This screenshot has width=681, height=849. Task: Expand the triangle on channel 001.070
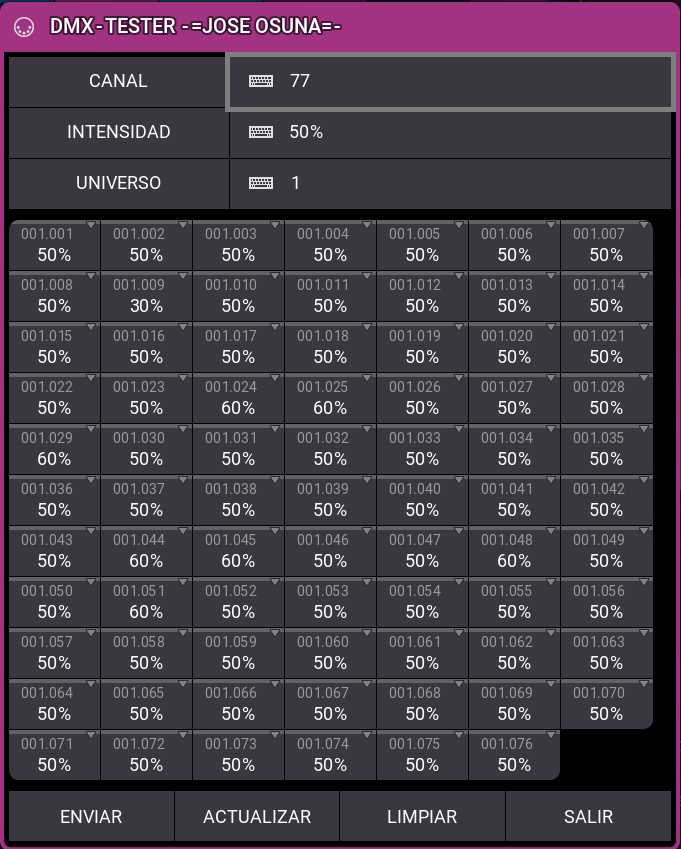pyautogui.click(x=643, y=685)
